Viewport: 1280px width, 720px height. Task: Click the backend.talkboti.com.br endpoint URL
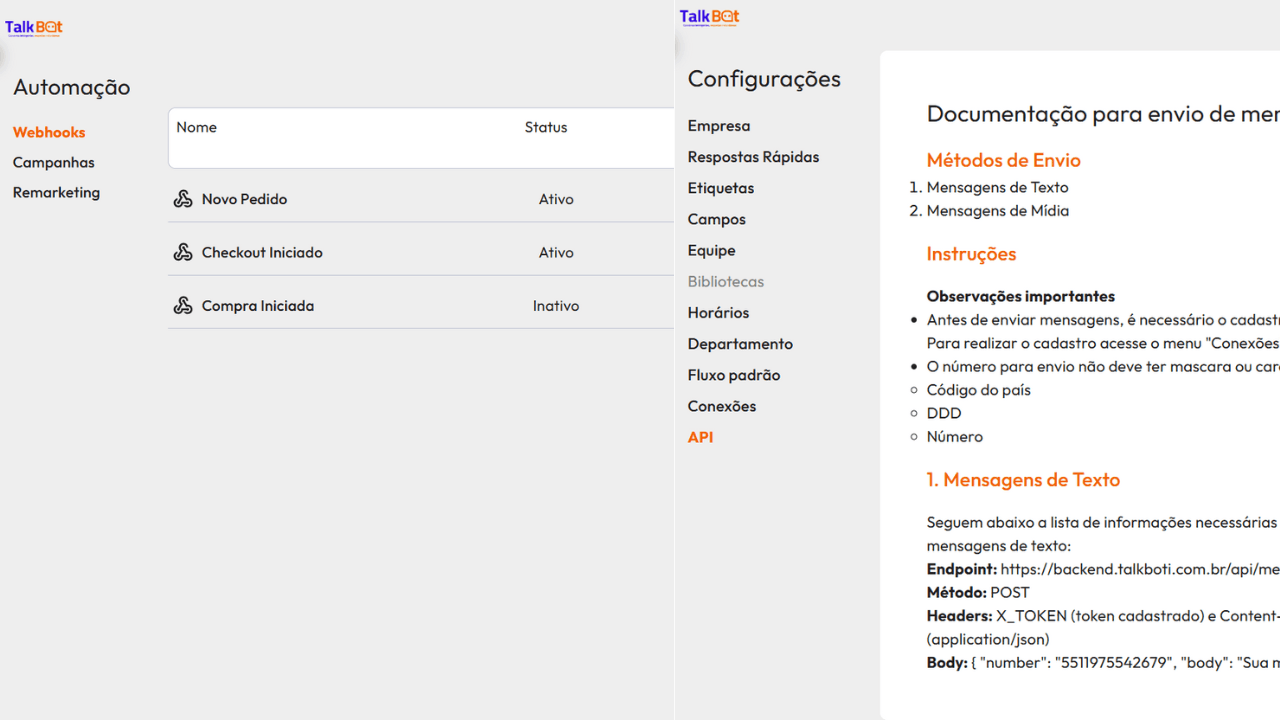pyautogui.click(x=1140, y=569)
